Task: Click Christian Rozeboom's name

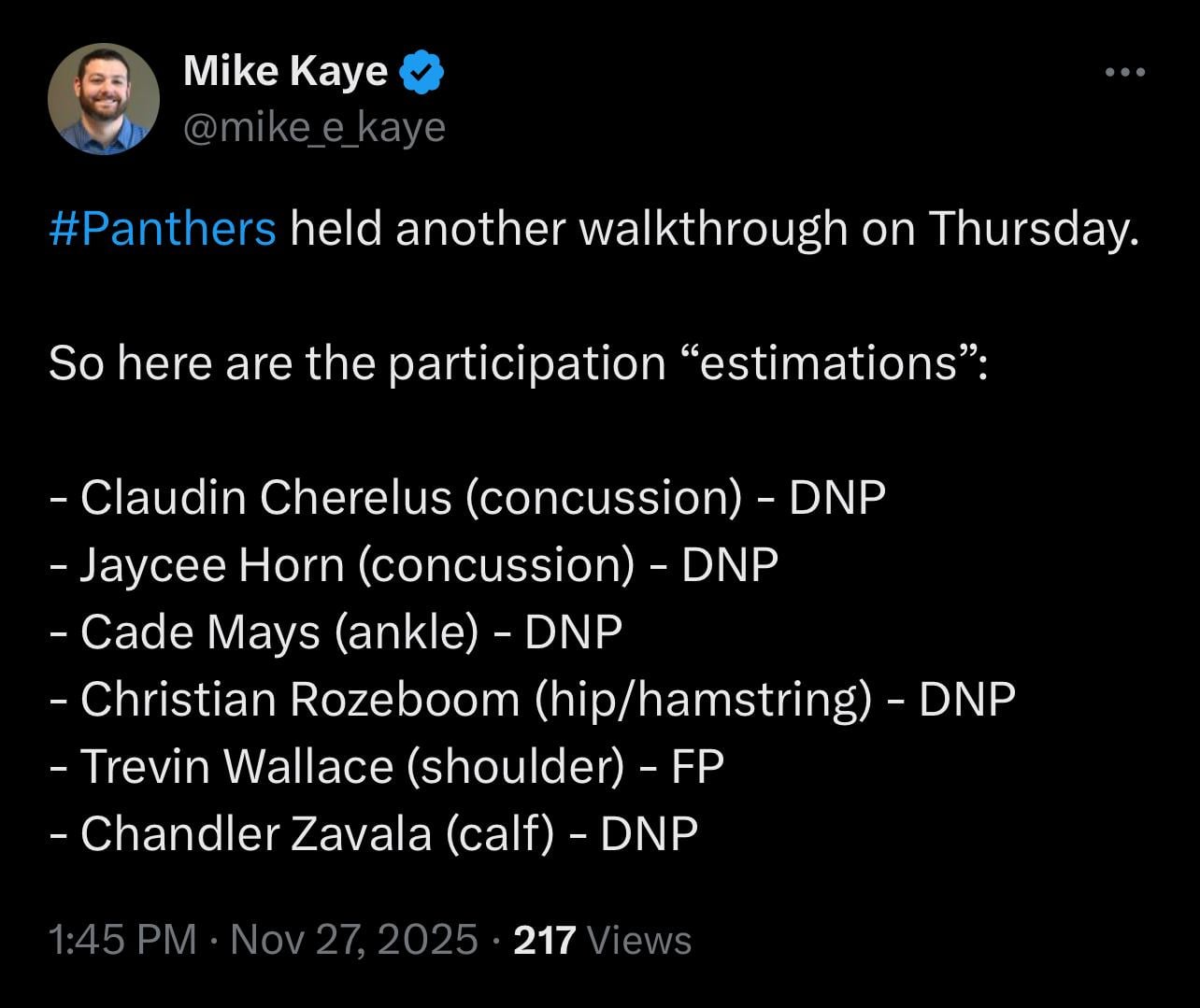Action: [299, 699]
